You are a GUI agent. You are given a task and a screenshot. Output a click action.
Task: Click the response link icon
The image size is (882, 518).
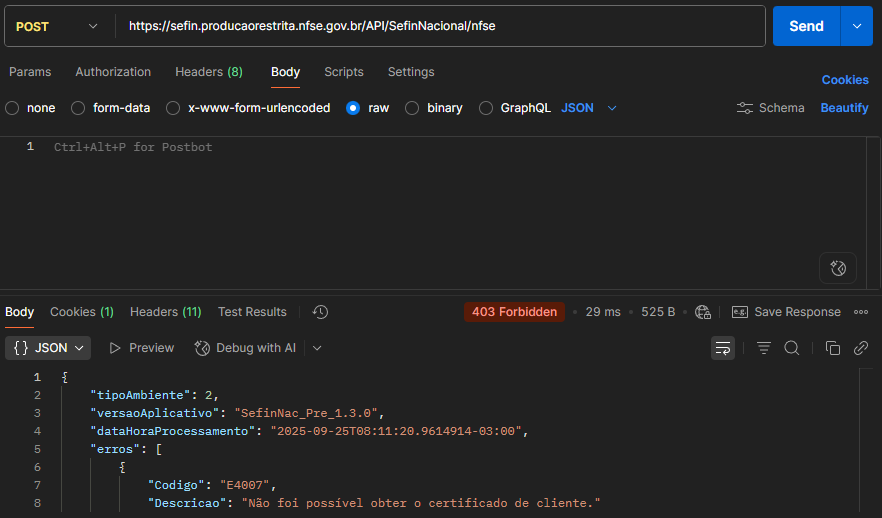coord(860,348)
